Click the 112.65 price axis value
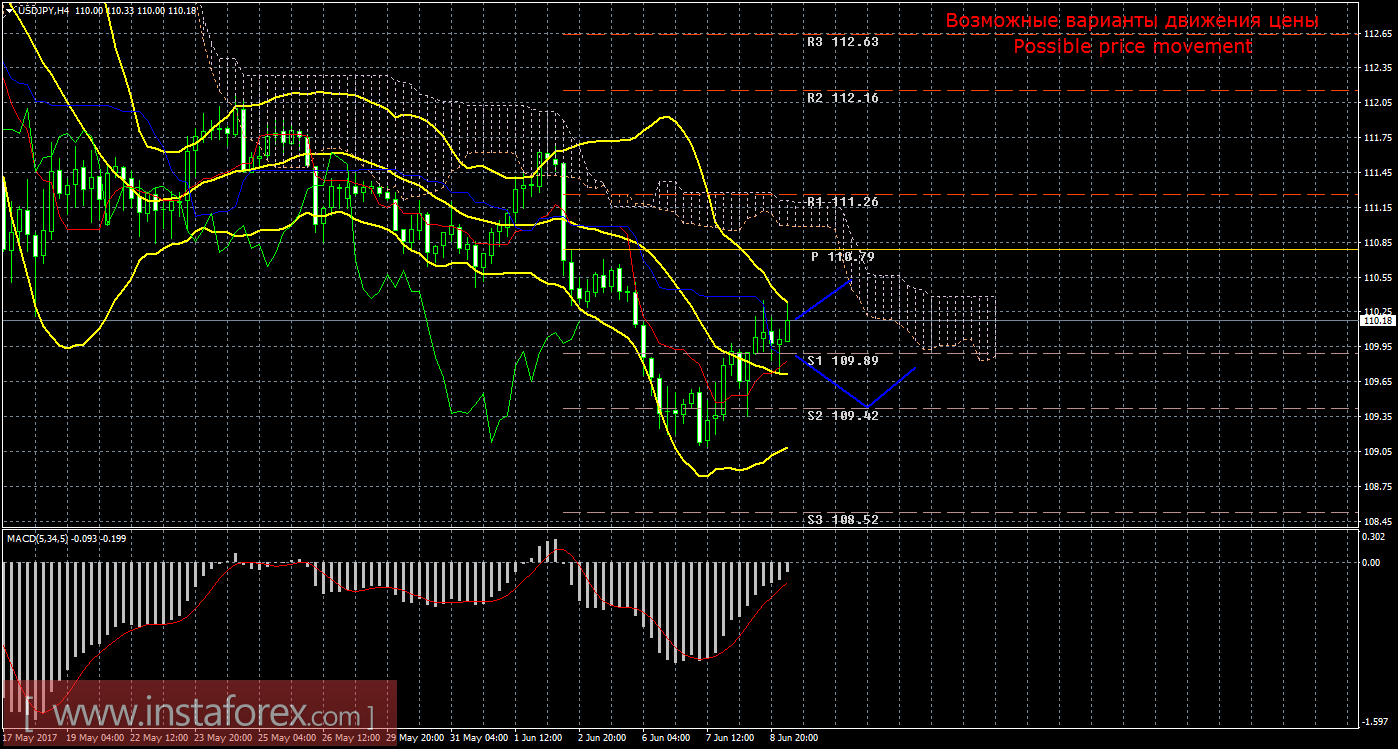This screenshot has height=749, width=1398. tap(1377, 33)
